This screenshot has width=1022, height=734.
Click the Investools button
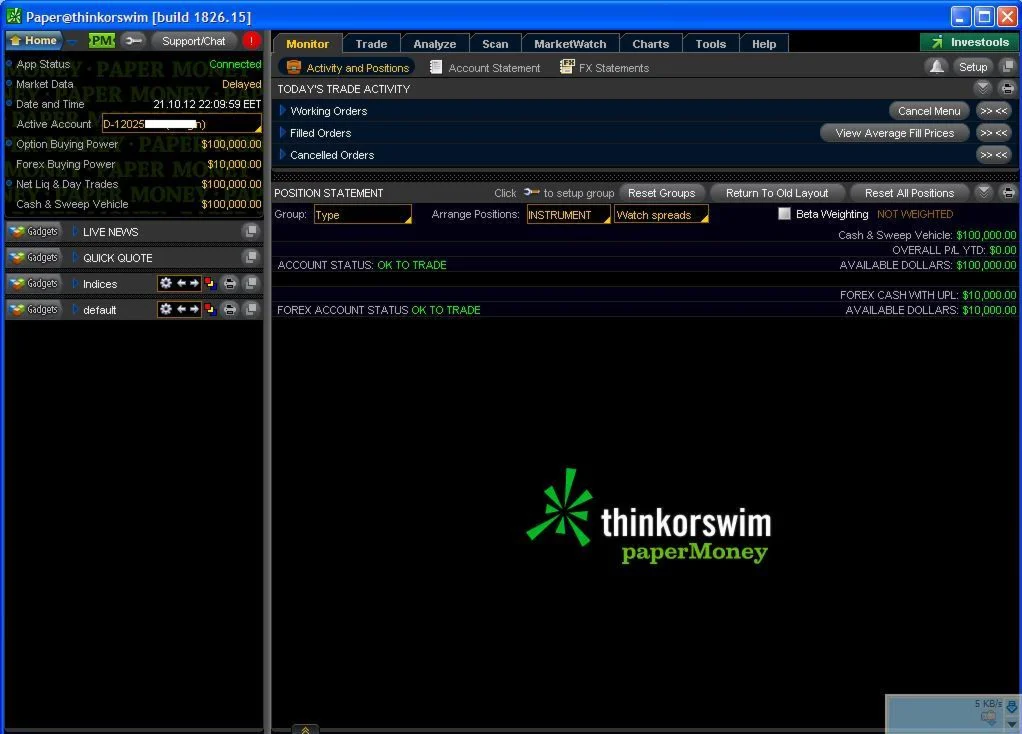[970, 42]
